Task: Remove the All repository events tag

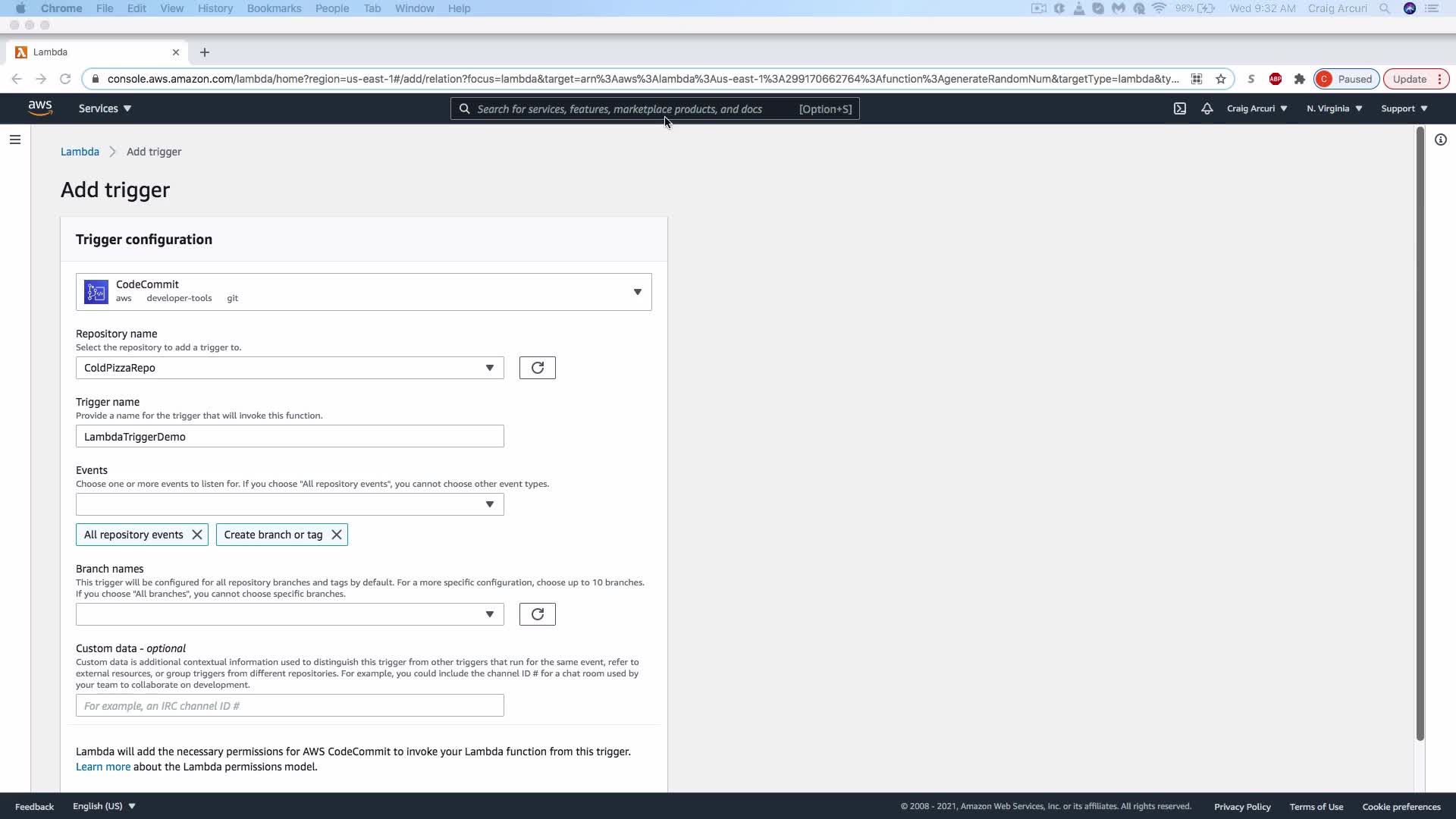Action: pyautogui.click(x=197, y=535)
